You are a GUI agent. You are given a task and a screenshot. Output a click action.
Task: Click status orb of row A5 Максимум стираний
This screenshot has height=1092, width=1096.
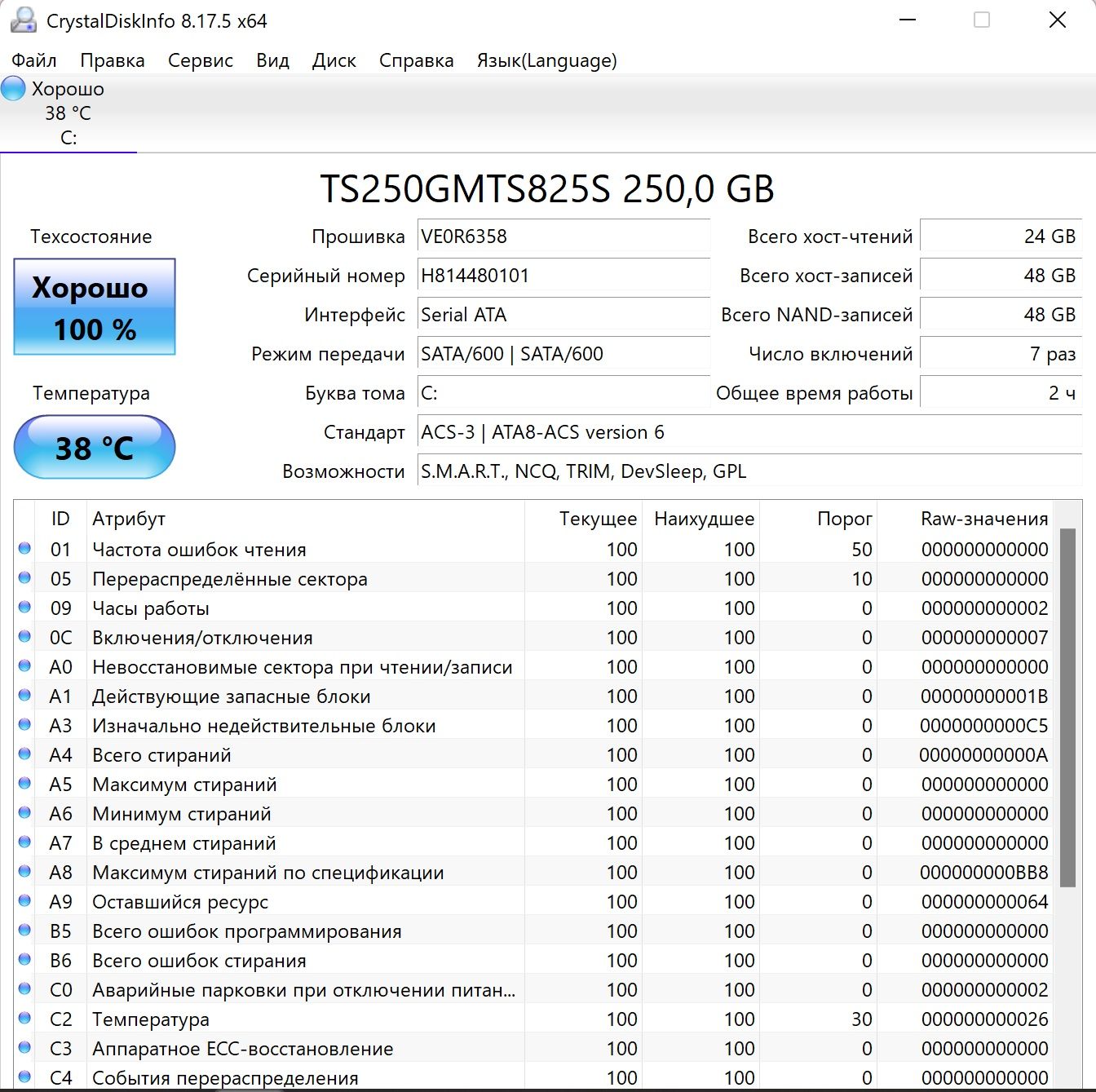tap(24, 783)
